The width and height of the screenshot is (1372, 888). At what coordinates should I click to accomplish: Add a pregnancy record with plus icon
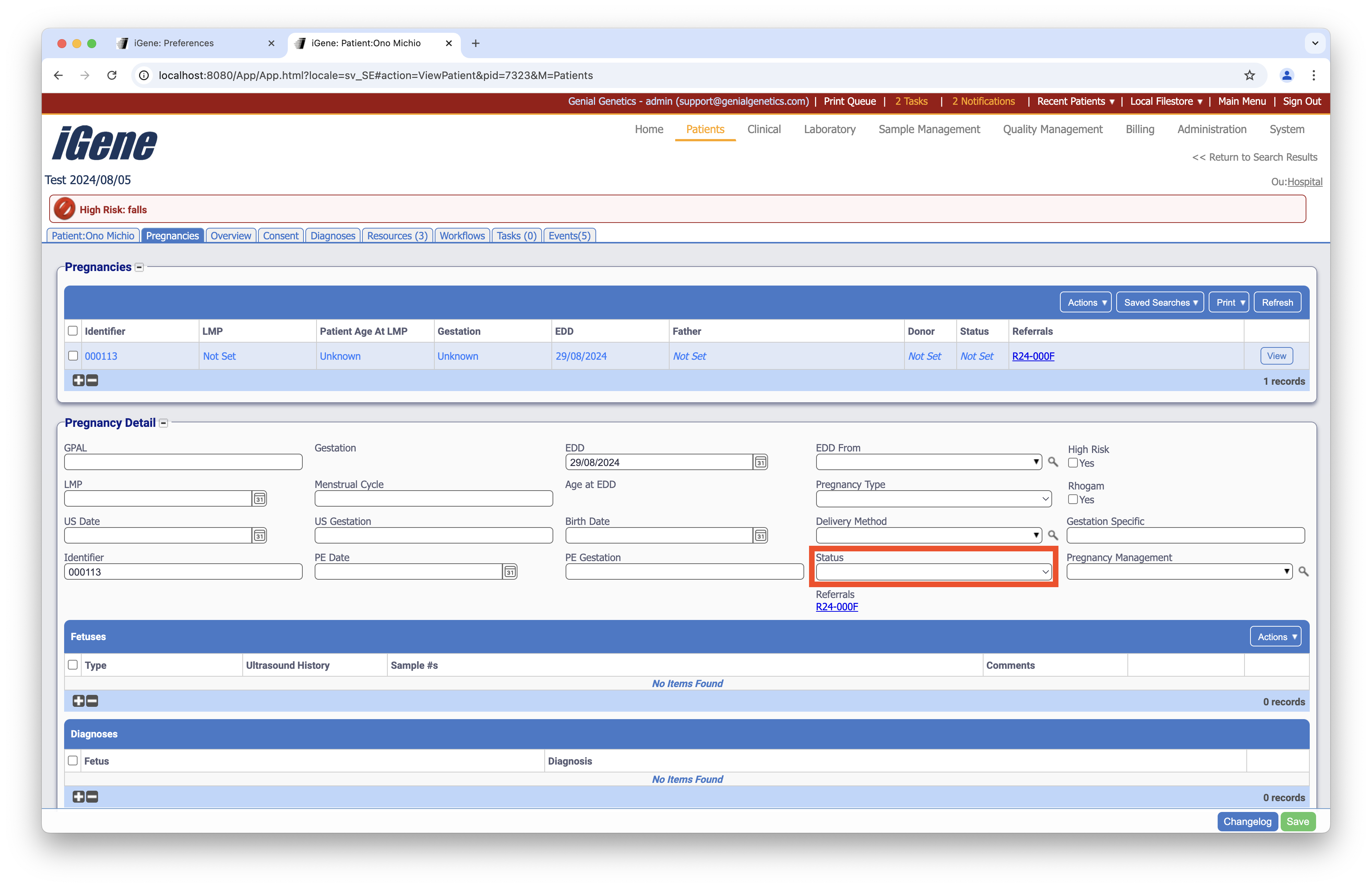pos(78,380)
